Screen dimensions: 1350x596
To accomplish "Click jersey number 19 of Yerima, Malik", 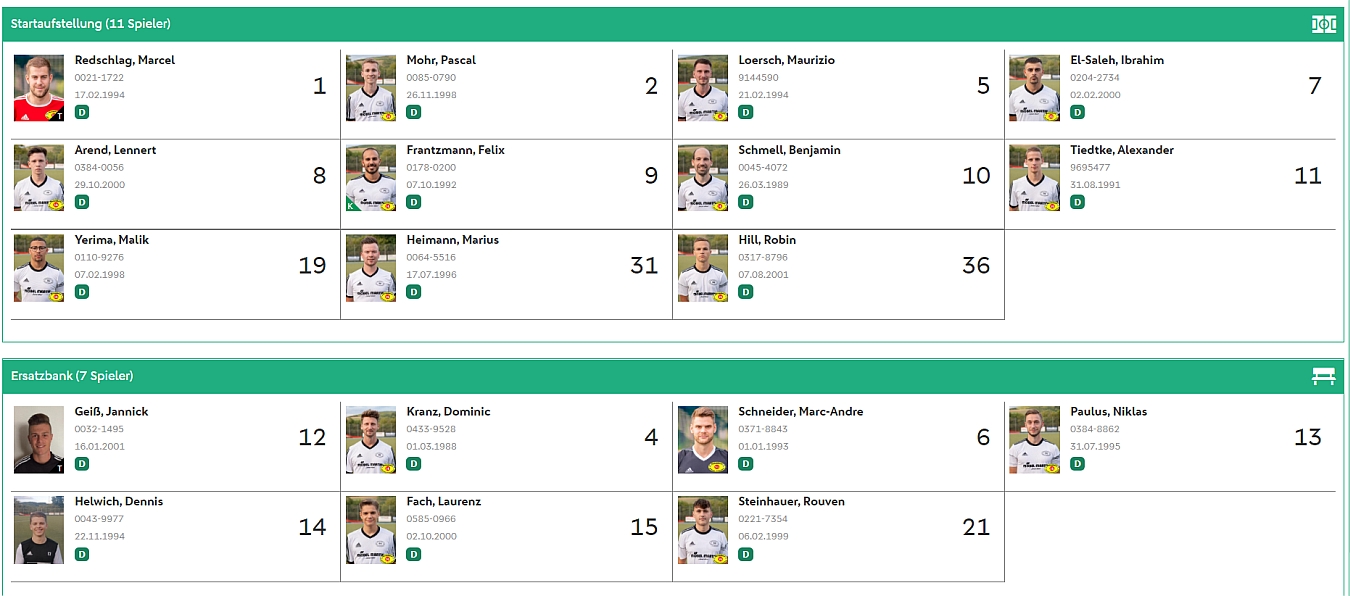I will tap(312, 265).
